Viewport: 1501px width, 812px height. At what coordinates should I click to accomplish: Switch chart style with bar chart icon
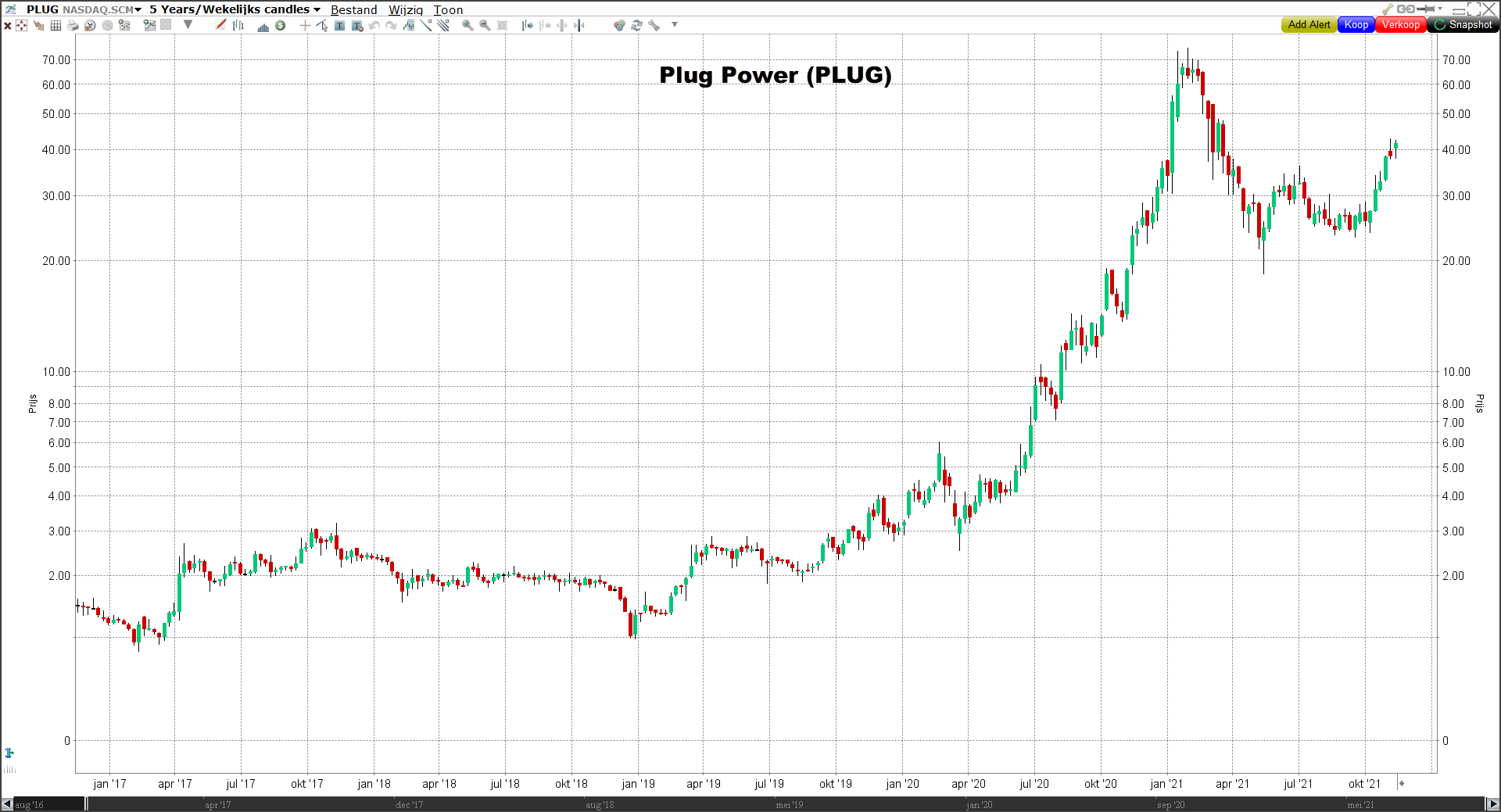pyautogui.click(x=238, y=25)
